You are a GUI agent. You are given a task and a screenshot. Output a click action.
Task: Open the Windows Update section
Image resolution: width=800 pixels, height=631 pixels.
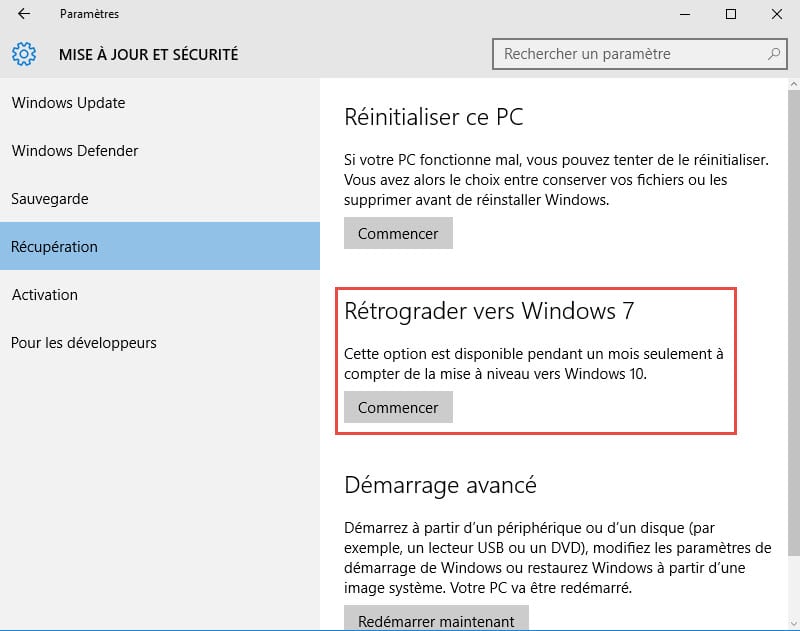(68, 103)
